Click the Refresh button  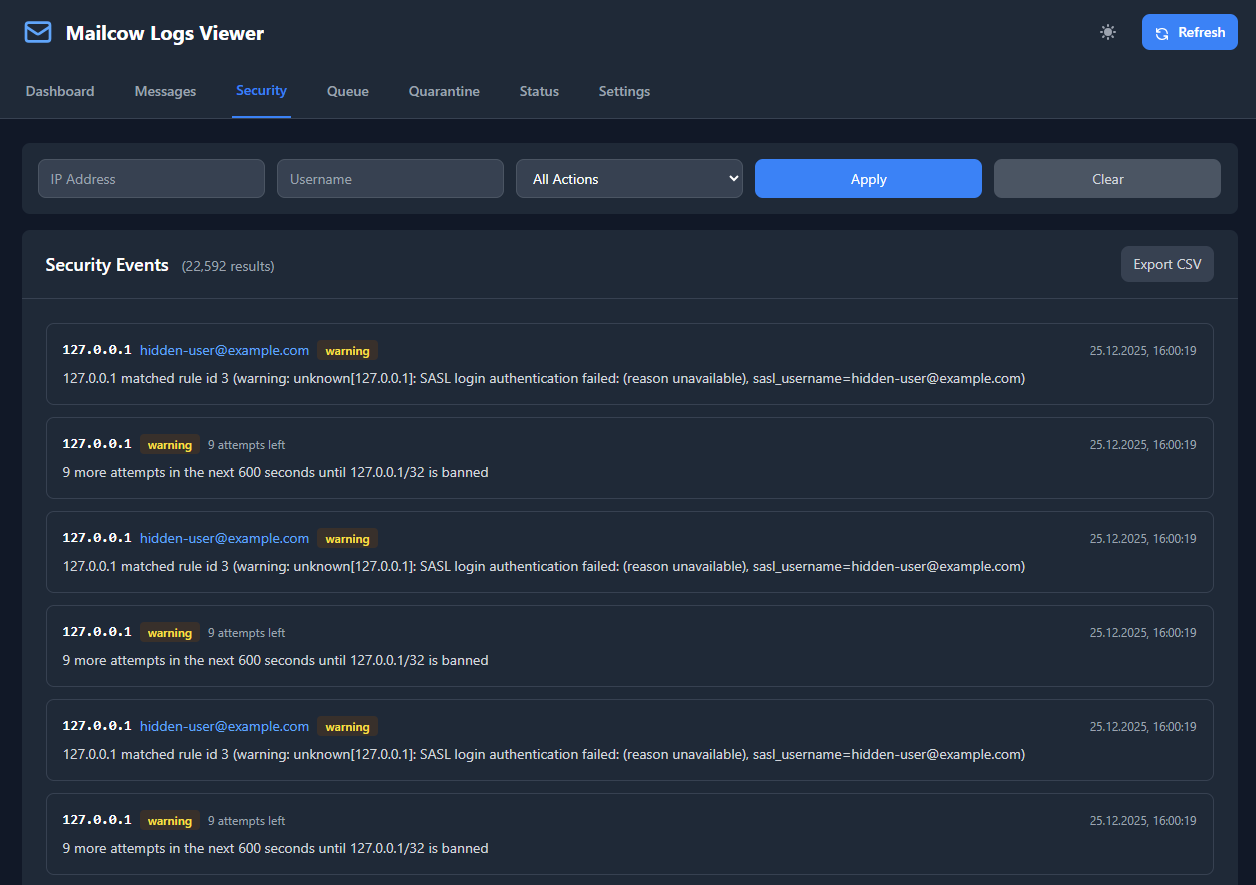1189,32
